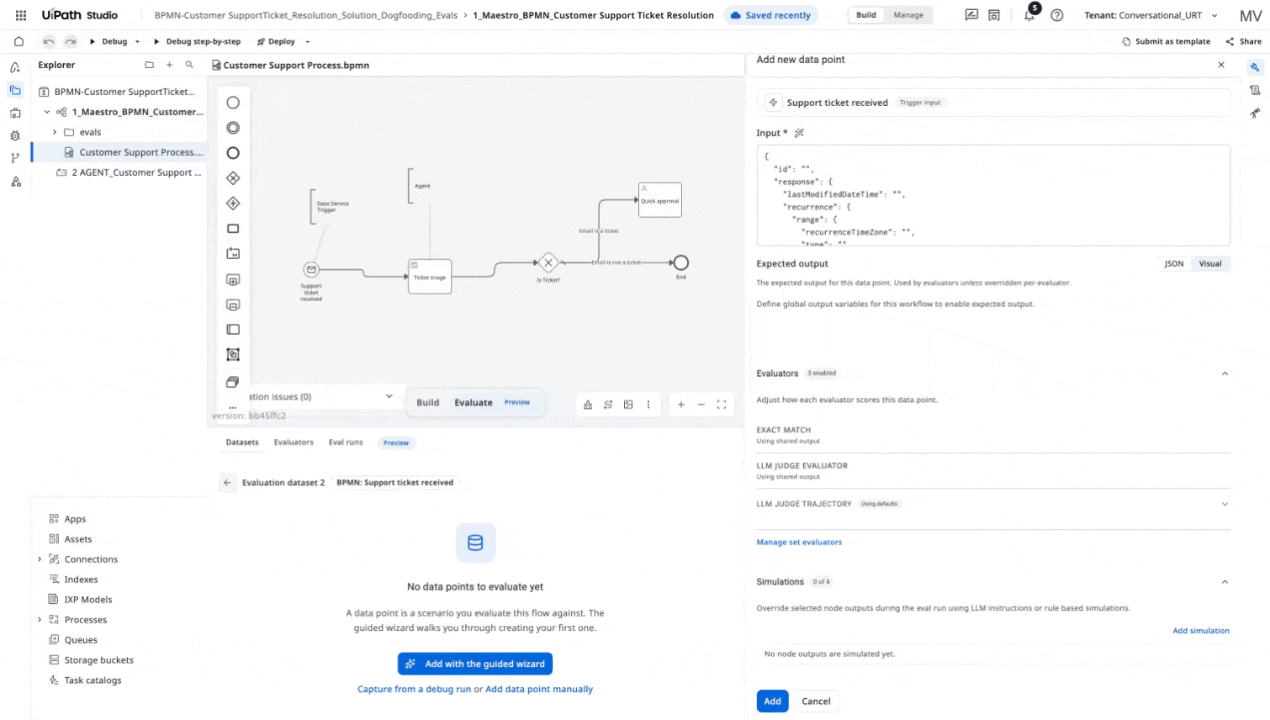Switch header mode to Build
This screenshot has width=1270, height=720.
(866, 15)
